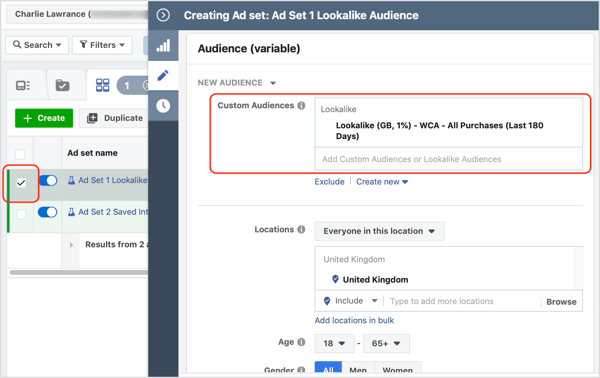The width and height of the screenshot is (600, 378).
Task: Expand the Results from 2 ad sets row
Action: pyautogui.click(x=71, y=245)
